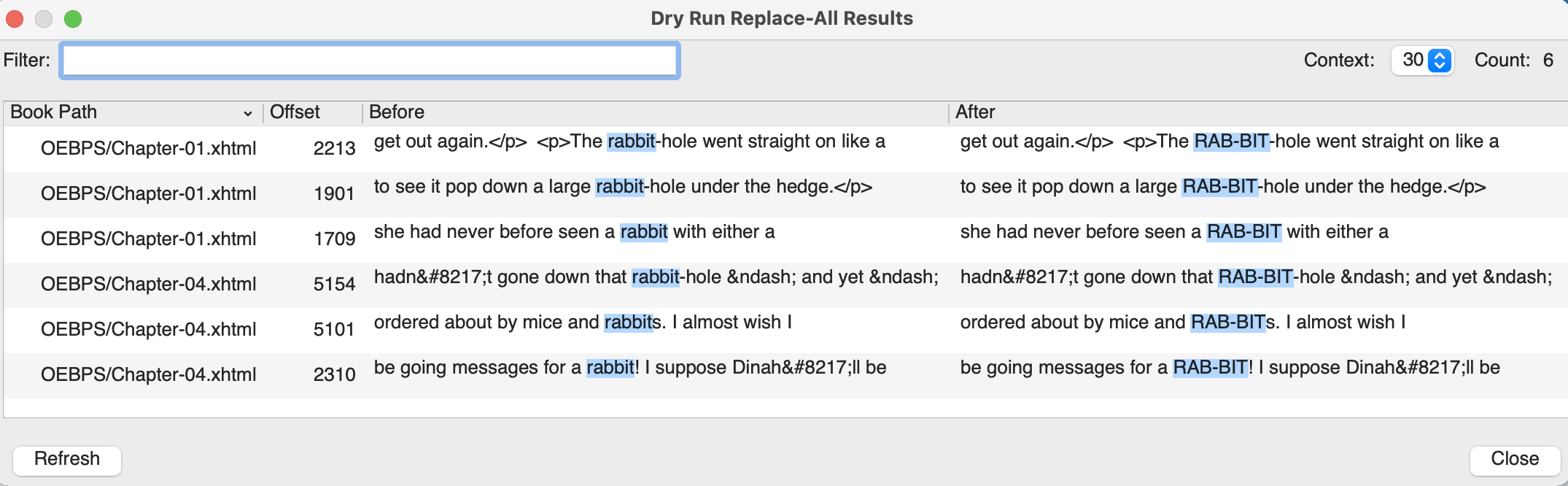Click the Close button

[x=1514, y=460]
